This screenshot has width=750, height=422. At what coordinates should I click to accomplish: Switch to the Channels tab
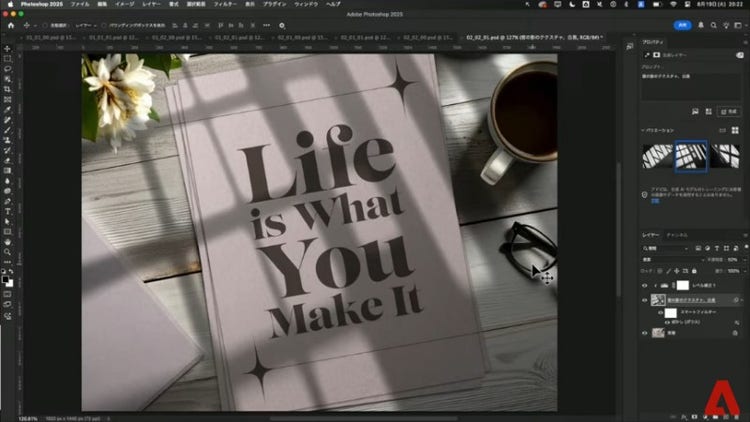point(677,235)
